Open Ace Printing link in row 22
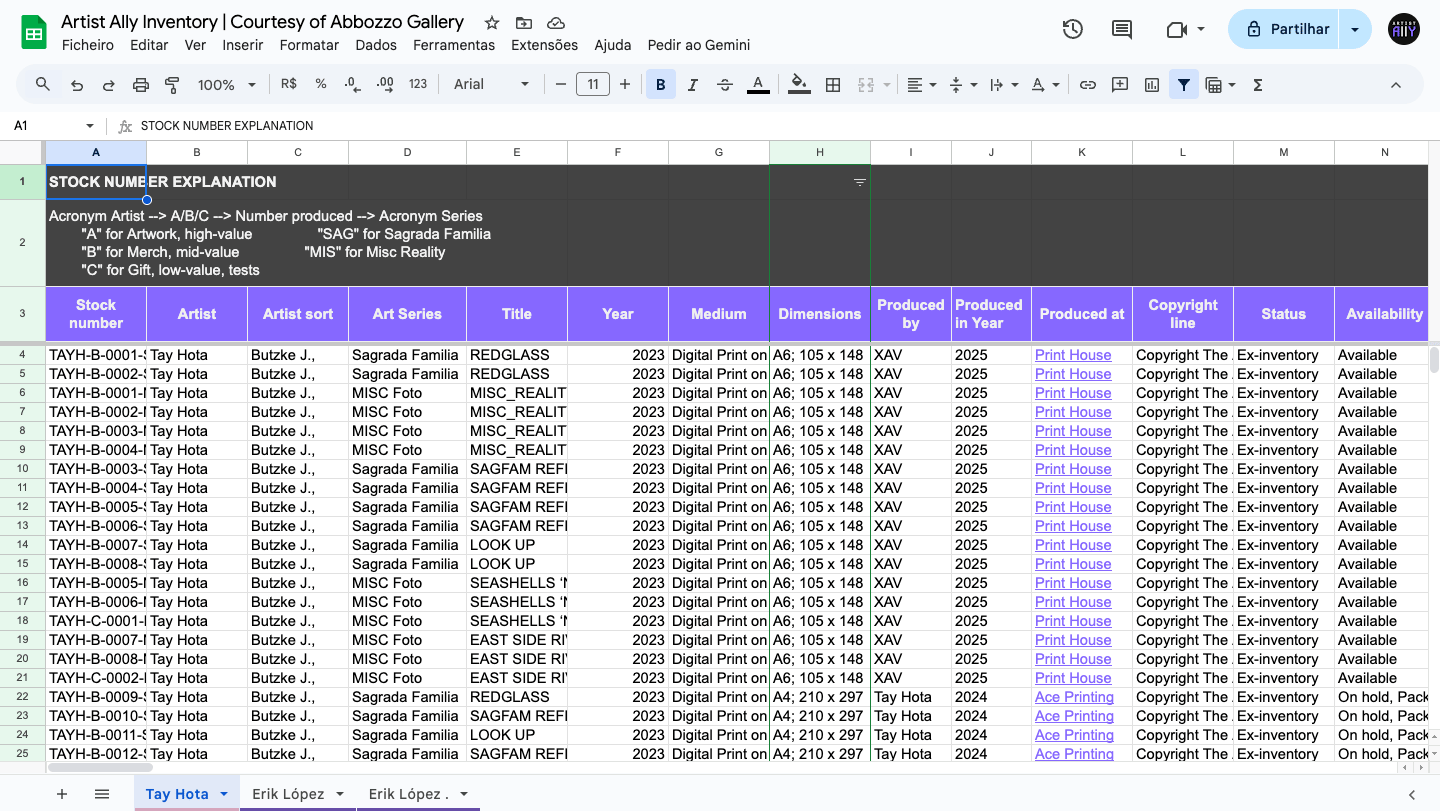 tap(1074, 697)
